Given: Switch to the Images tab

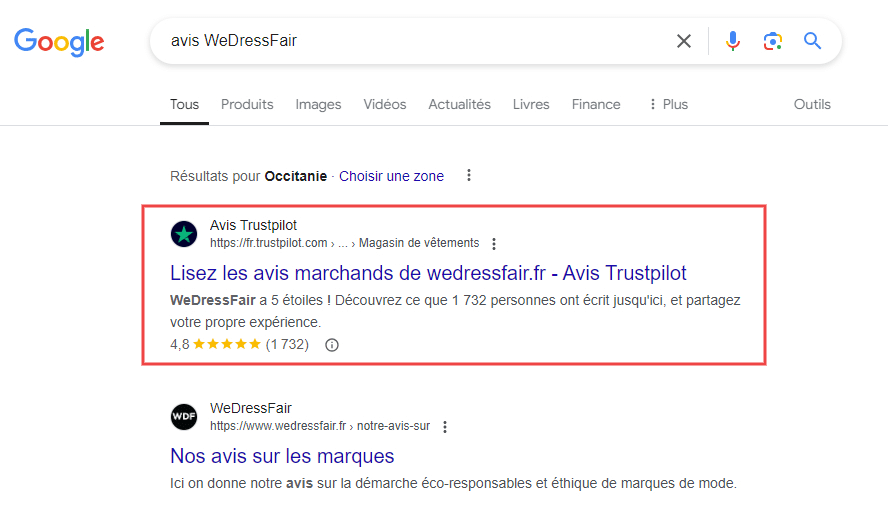Looking at the screenshot, I should (x=318, y=104).
